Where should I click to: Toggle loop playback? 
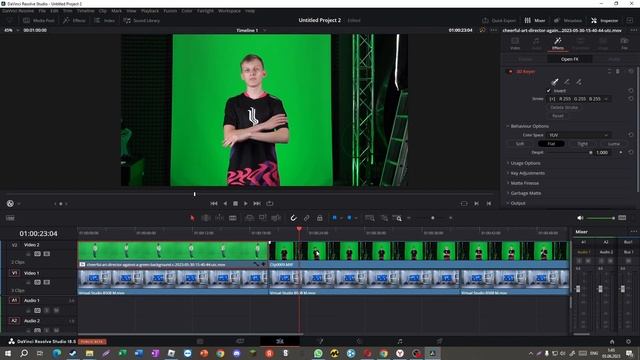pos(270,203)
